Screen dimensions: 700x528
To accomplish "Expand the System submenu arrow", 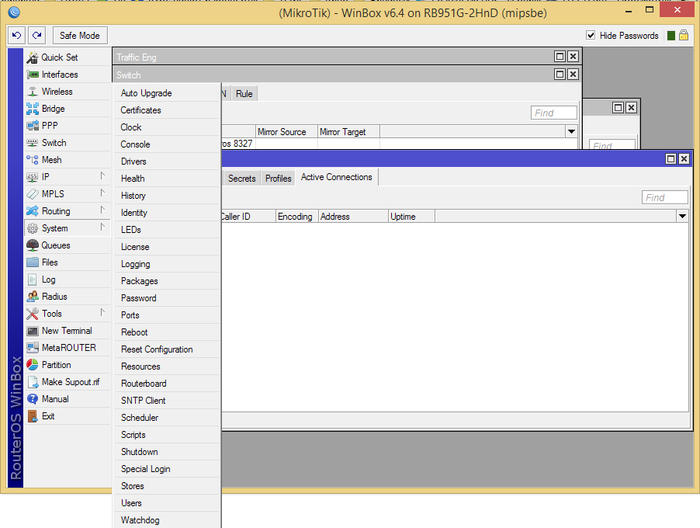I will pyautogui.click(x=102, y=227).
